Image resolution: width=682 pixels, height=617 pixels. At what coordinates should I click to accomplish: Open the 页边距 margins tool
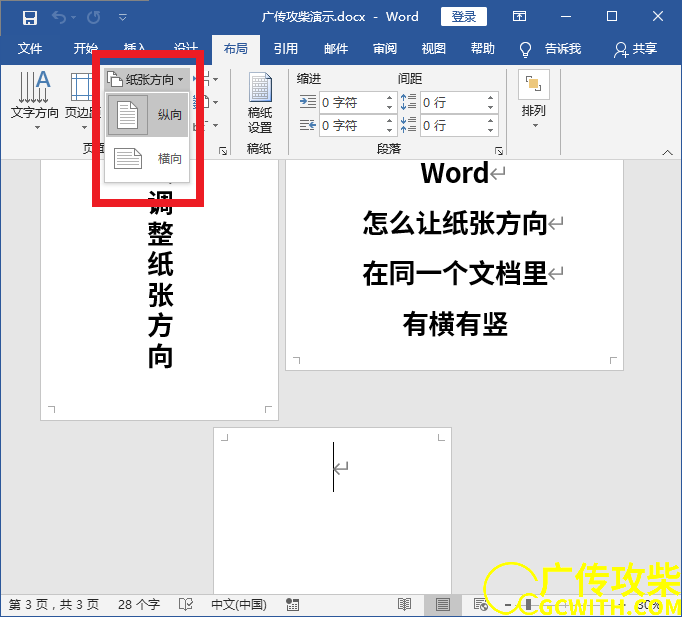pos(84,100)
